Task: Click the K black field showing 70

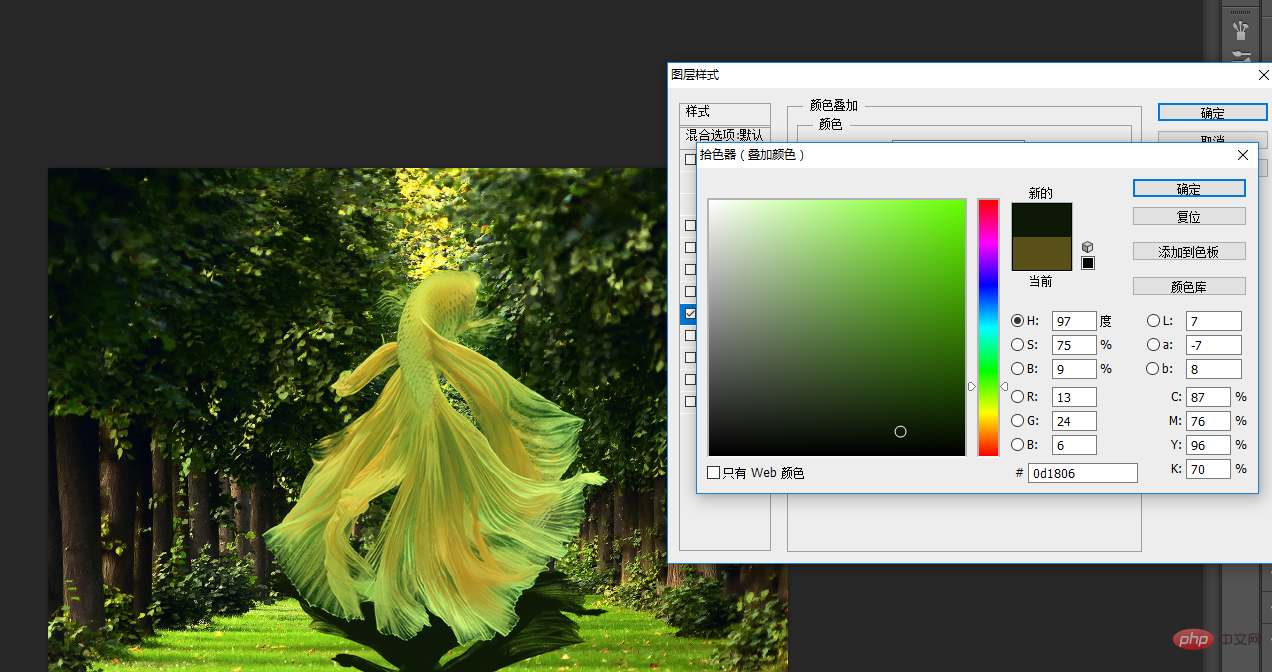Action: point(1208,469)
